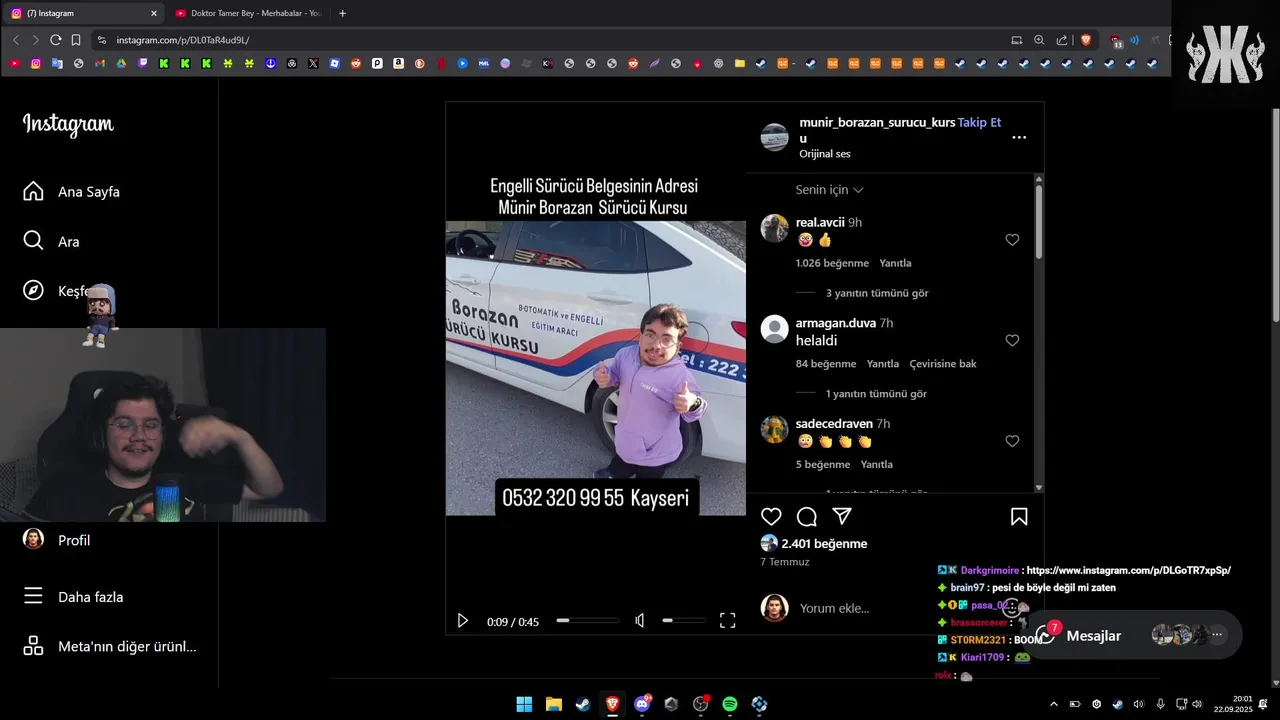Go back with browser back arrow

pos(16,40)
